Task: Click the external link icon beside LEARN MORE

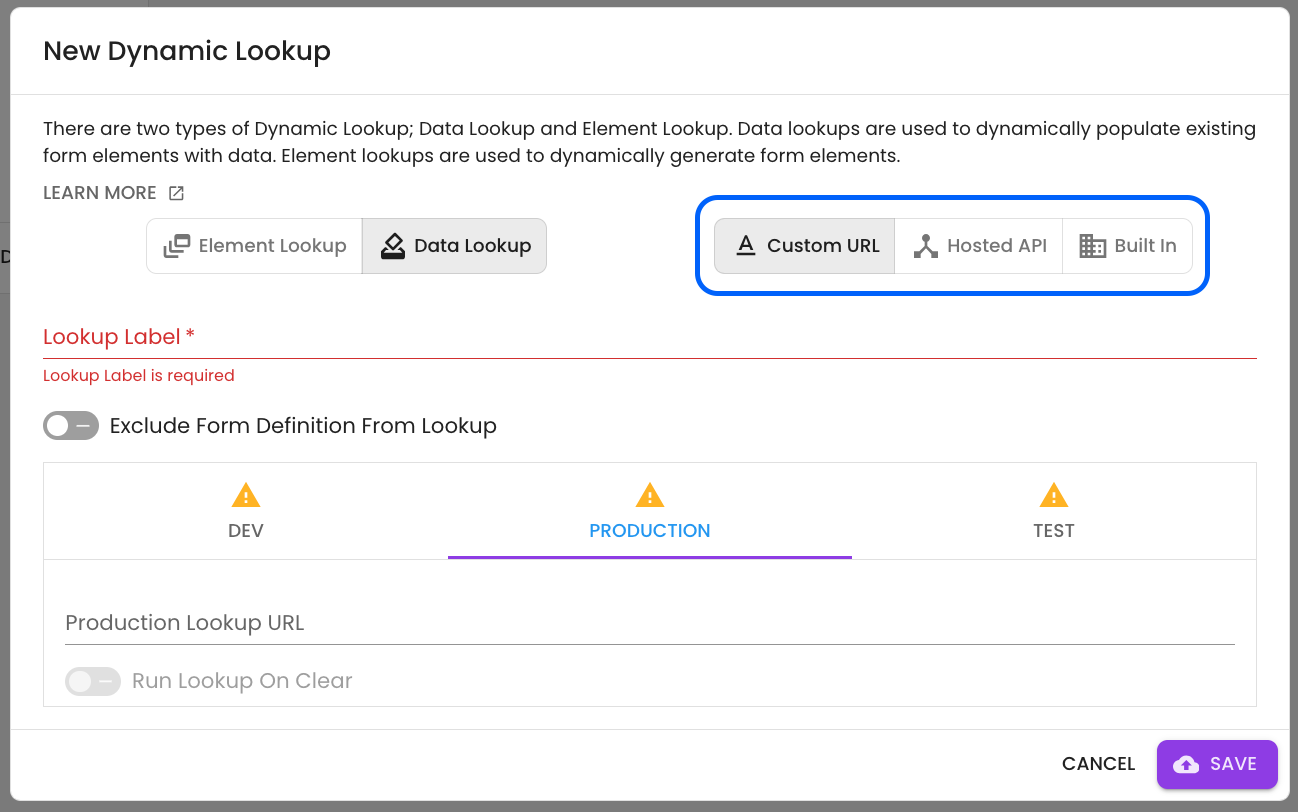Action: [176, 193]
